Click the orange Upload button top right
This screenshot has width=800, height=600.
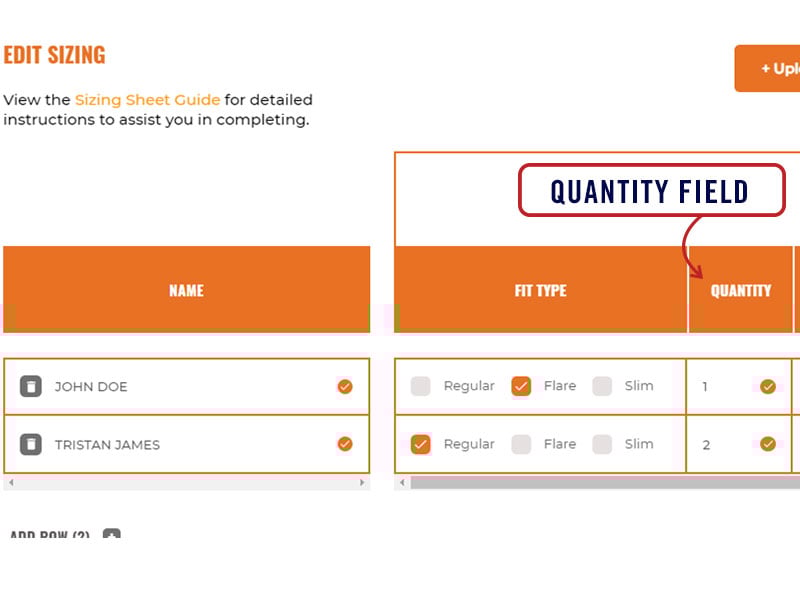[775, 68]
